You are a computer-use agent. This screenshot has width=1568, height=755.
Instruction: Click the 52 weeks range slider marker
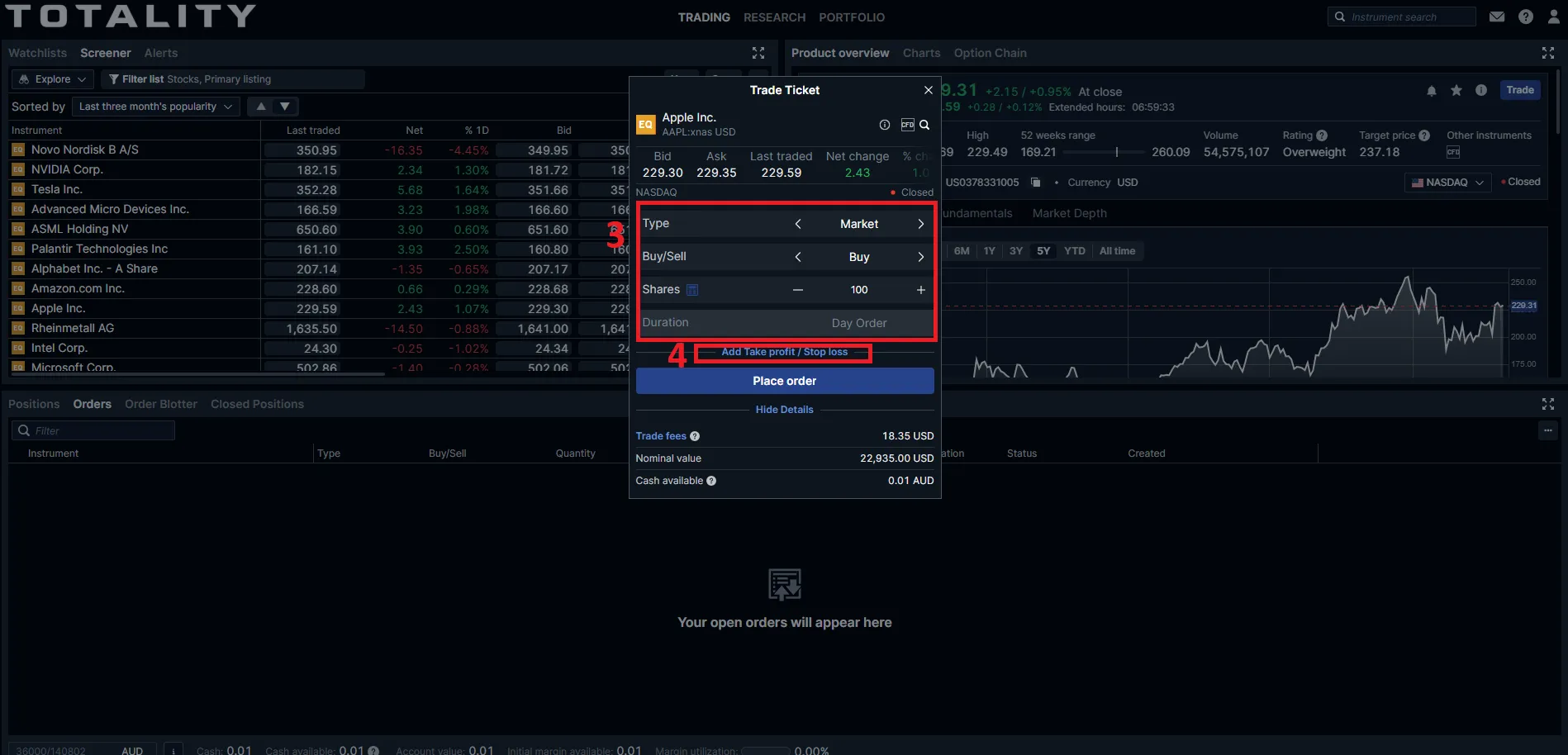coord(1116,152)
